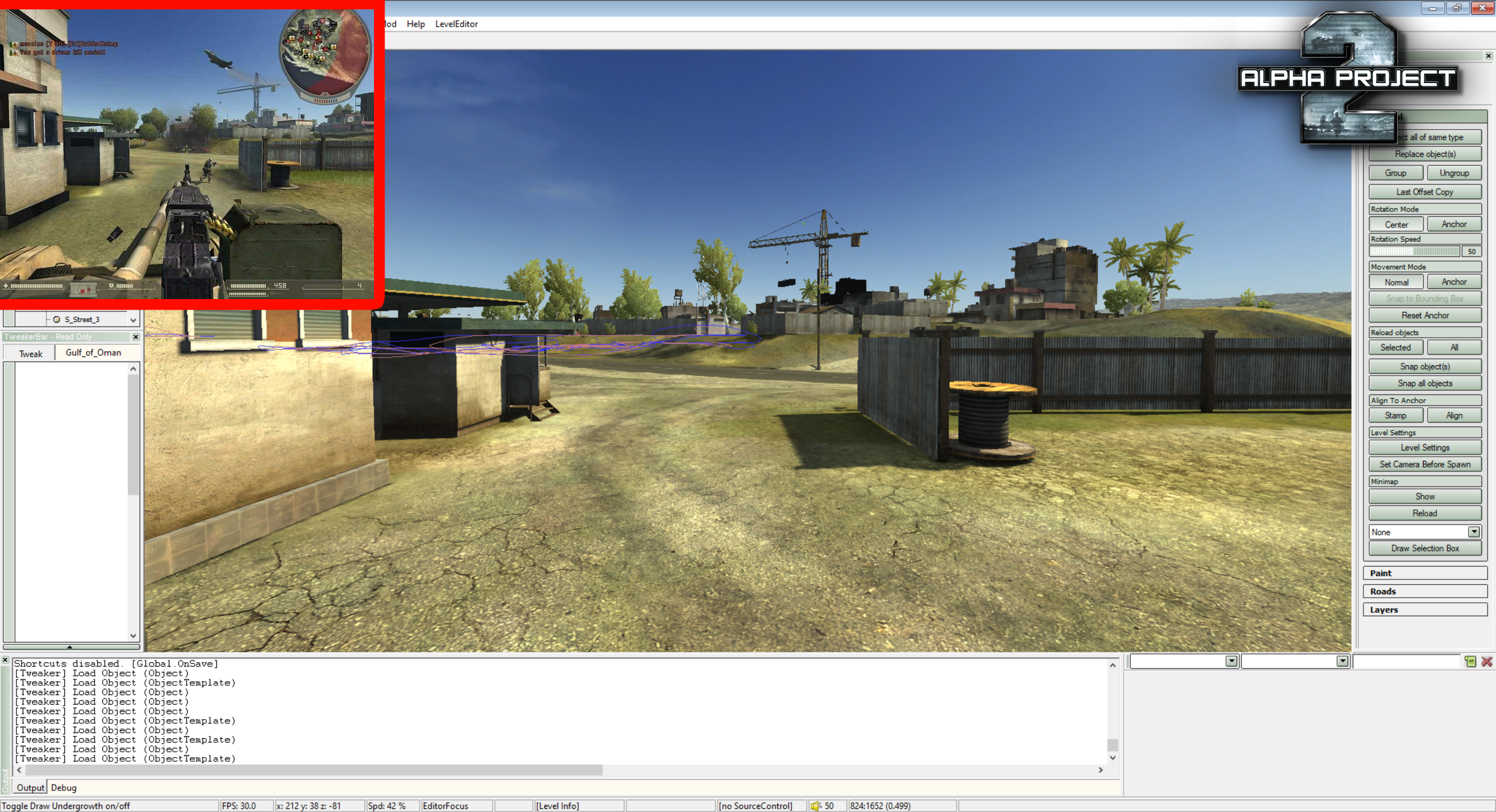Click the output log scroll-right arrow
This screenshot has width=1496, height=812.
click(x=1100, y=770)
